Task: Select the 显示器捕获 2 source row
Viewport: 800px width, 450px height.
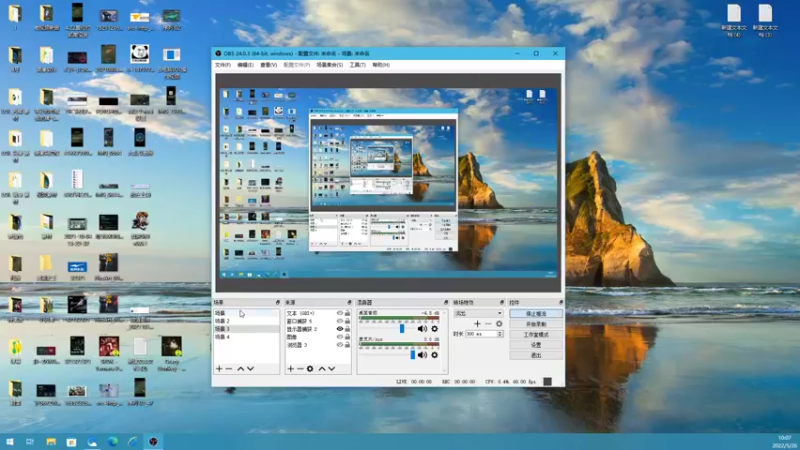Action: [318, 329]
